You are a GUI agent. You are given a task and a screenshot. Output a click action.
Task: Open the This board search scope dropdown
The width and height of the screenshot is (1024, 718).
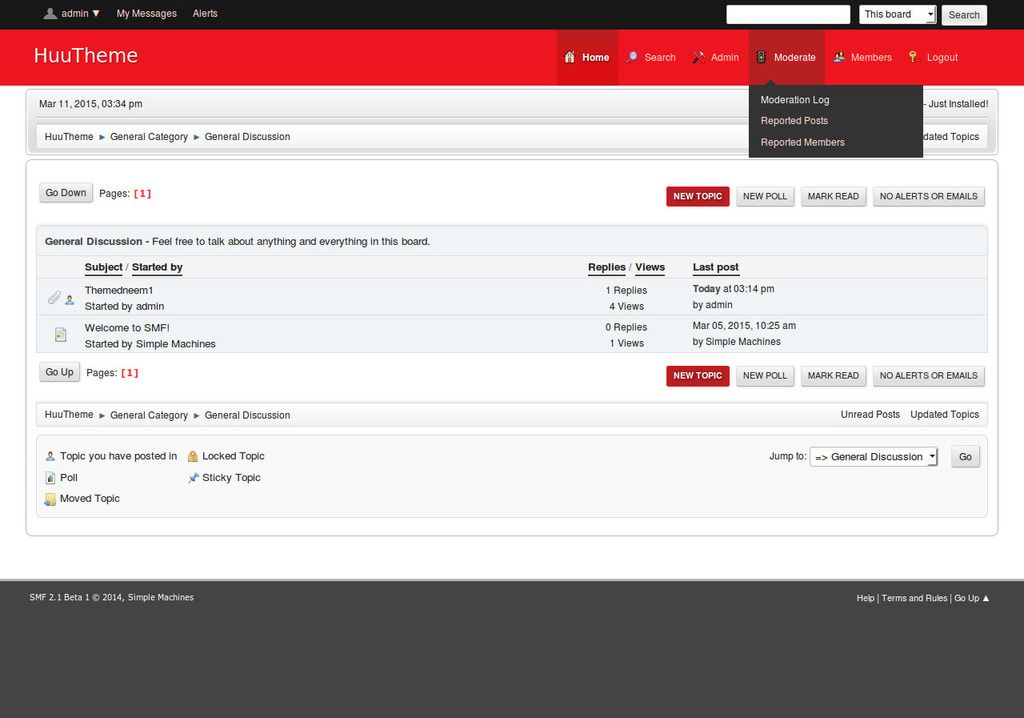tap(897, 14)
